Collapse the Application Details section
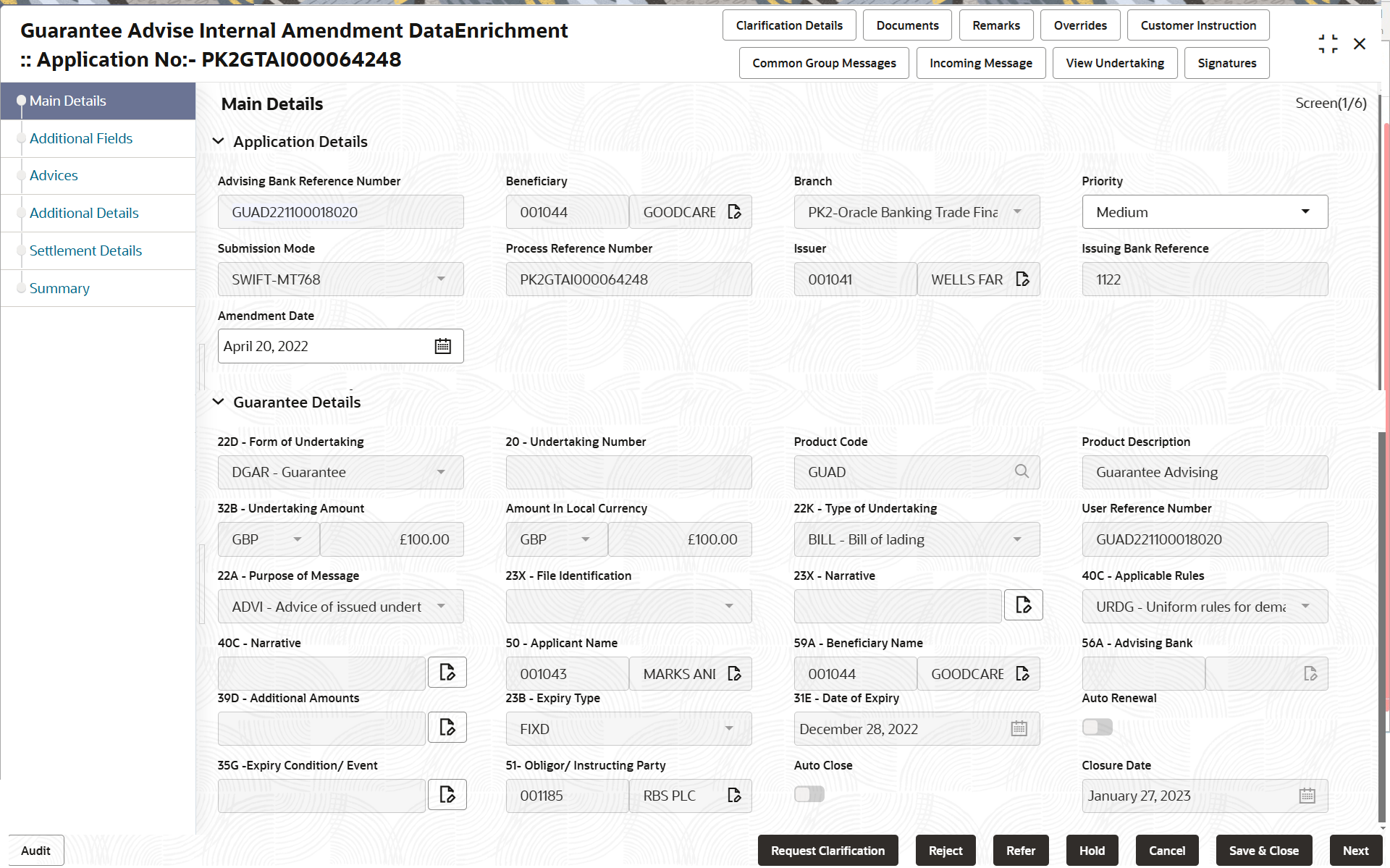The image size is (1390, 868). click(x=218, y=142)
